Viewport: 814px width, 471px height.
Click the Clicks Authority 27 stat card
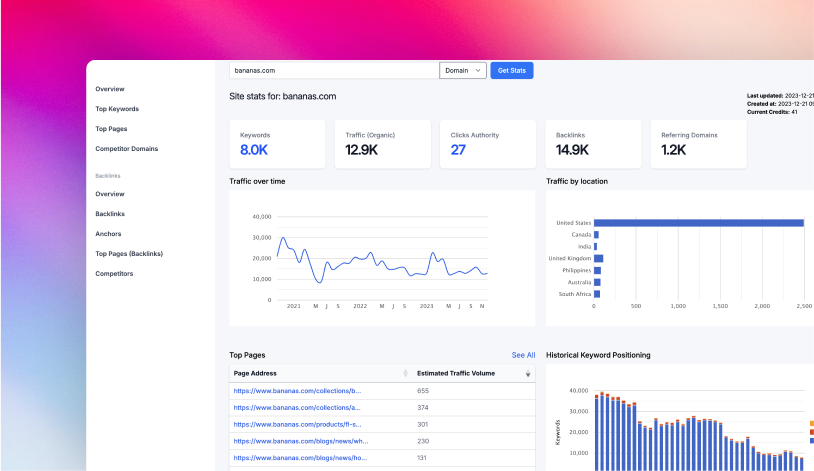click(x=488, y=144)
